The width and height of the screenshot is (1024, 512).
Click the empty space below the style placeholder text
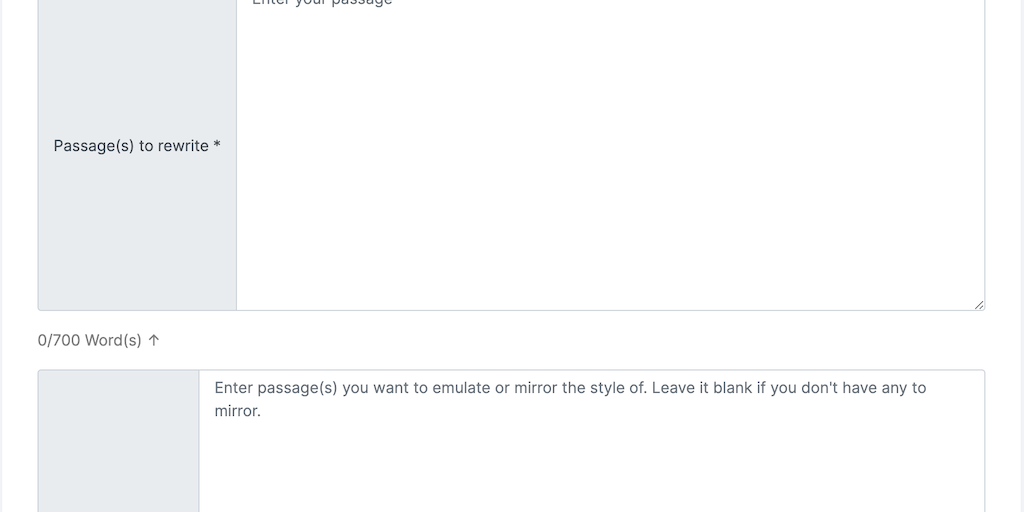pos(590,470)
